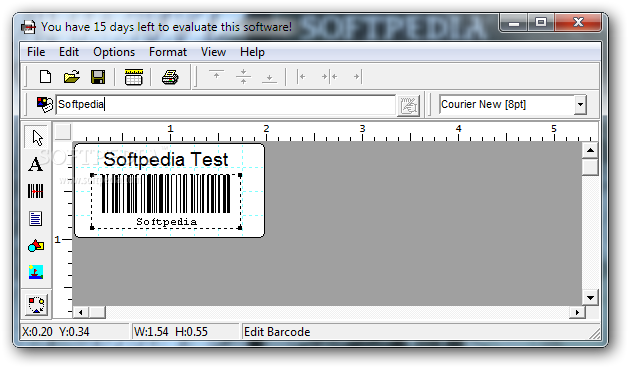The height and width of the screenshot is (368, 629).
Task: Select the 'Softpedia Test' text on label
Action: [x=166, y=159]
